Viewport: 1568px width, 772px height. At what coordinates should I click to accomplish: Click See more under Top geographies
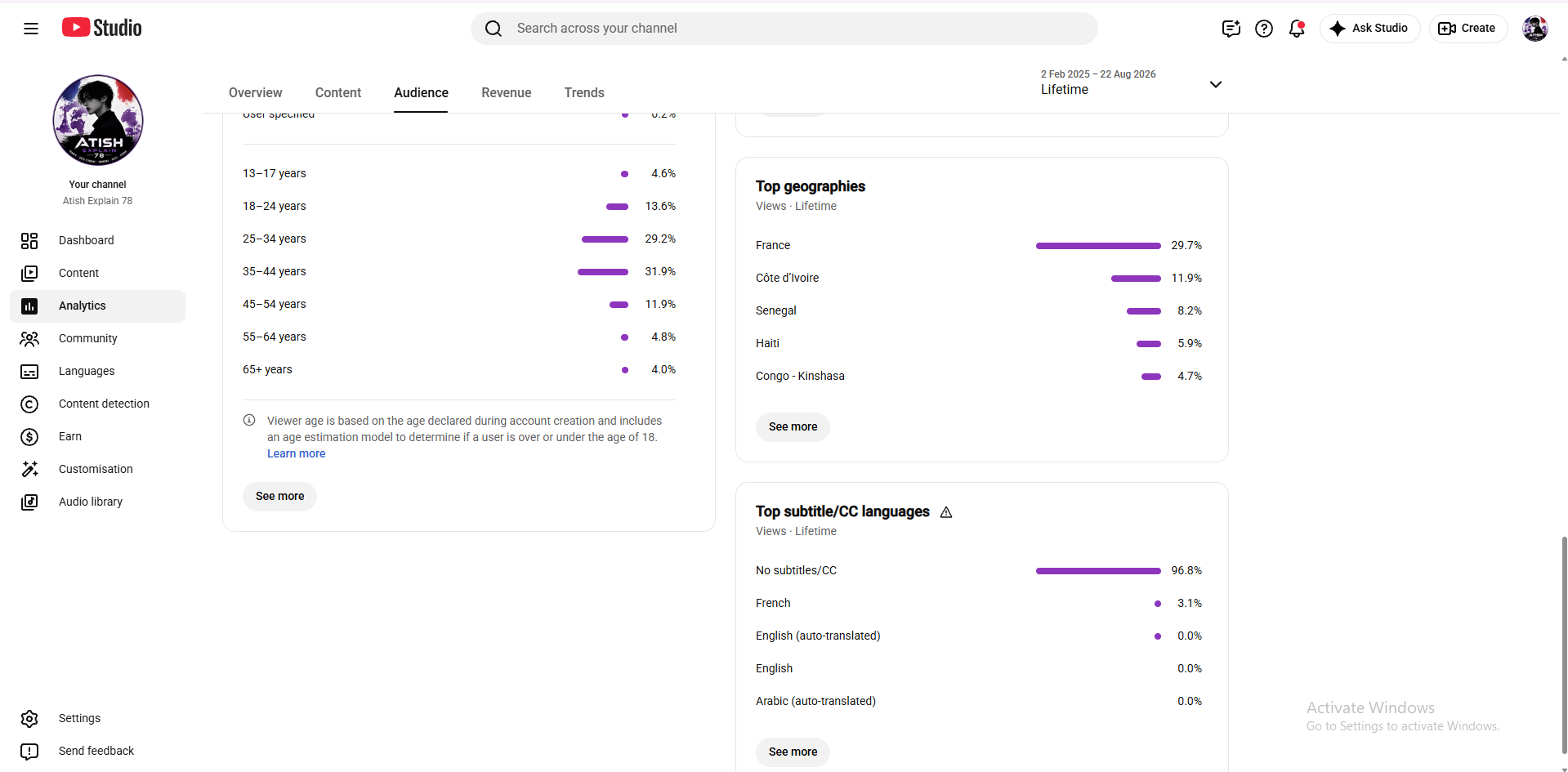[x=793, y=426]
